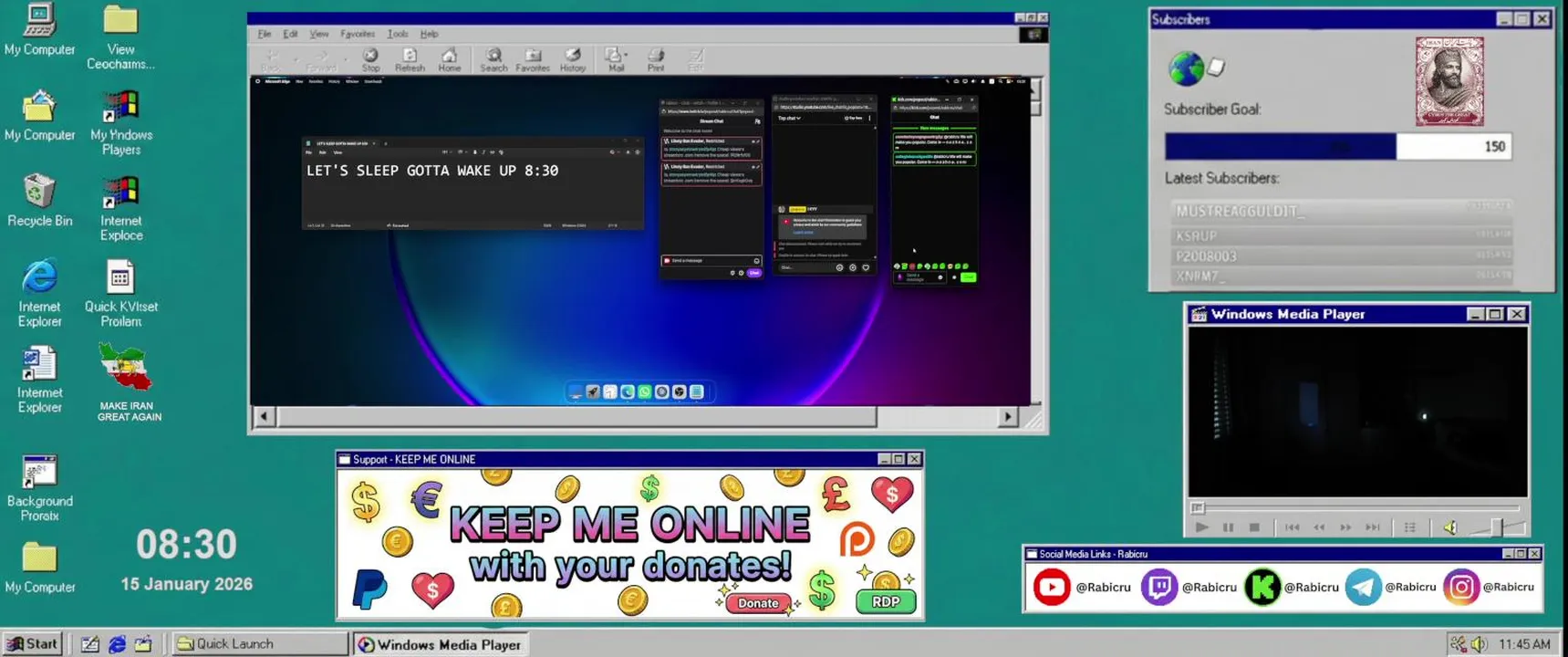Click the Stop toolbar icon
This screenshot has width=1568, height=657.
click(370, 60)
